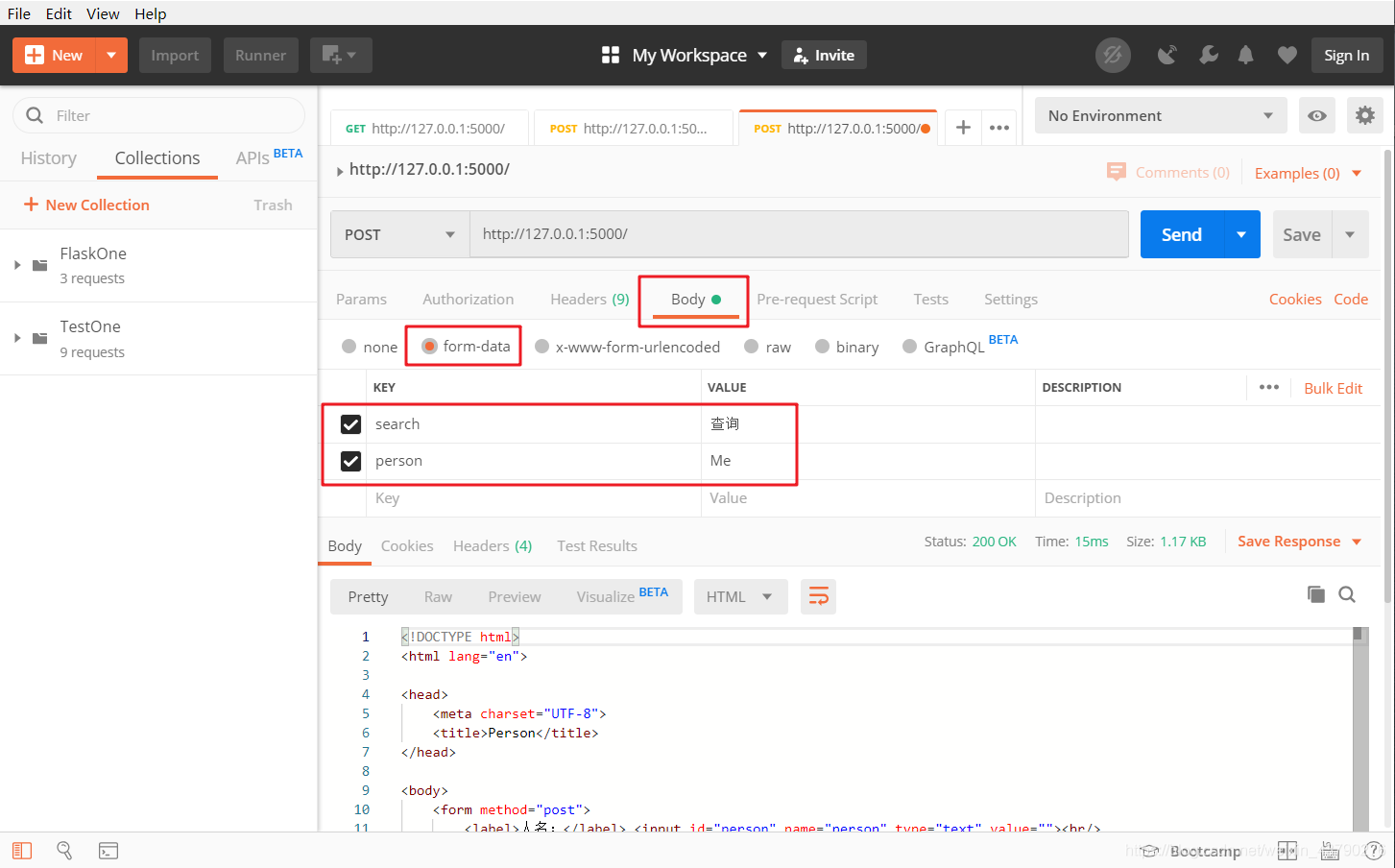The width and height of the screenshot is (1395, 868).
Task: Select the GraphQL body radio button
Action: coord(910,347)
